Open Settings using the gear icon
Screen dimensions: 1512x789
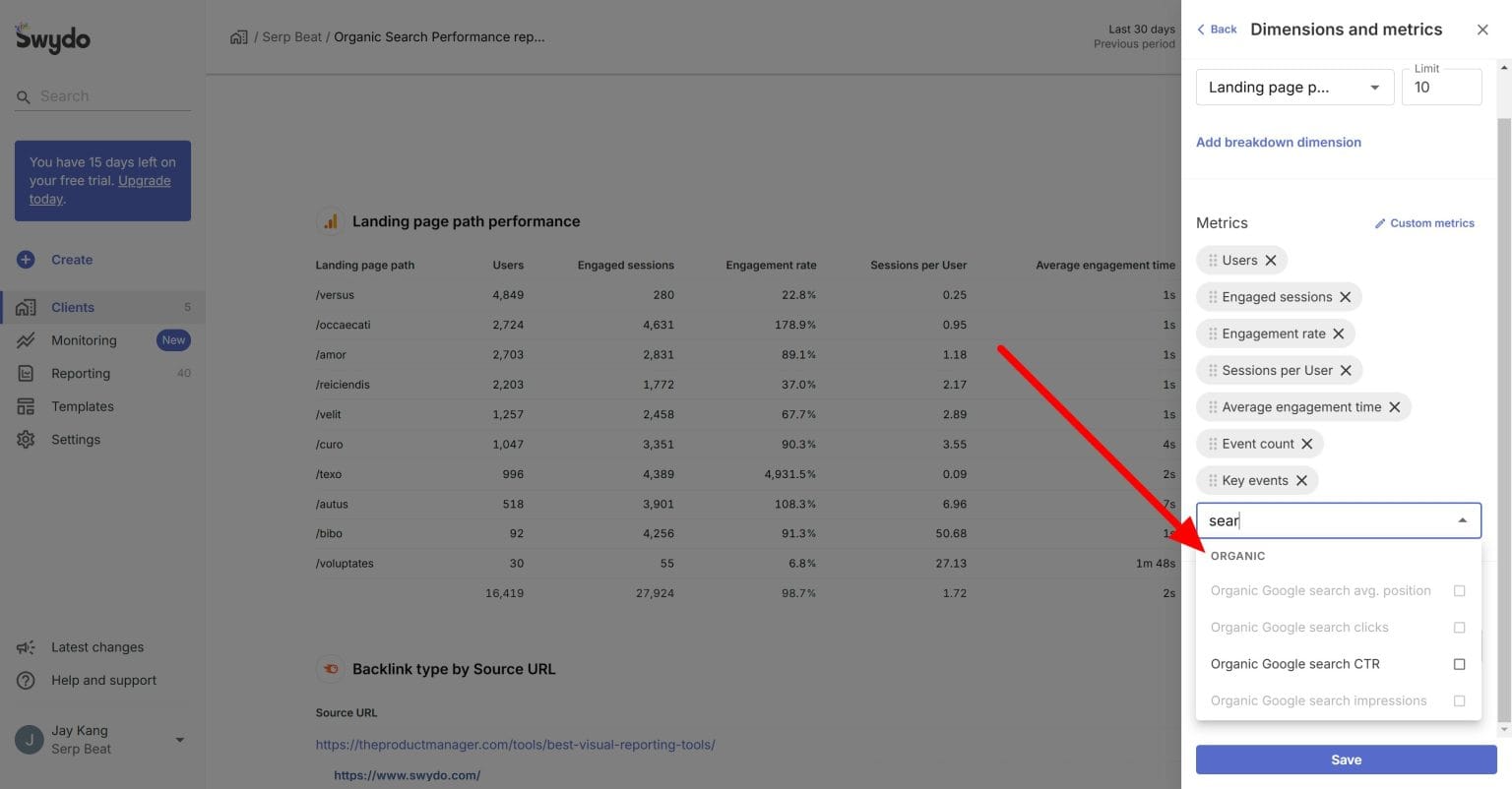pyautogui.click(x=25, y=439)
